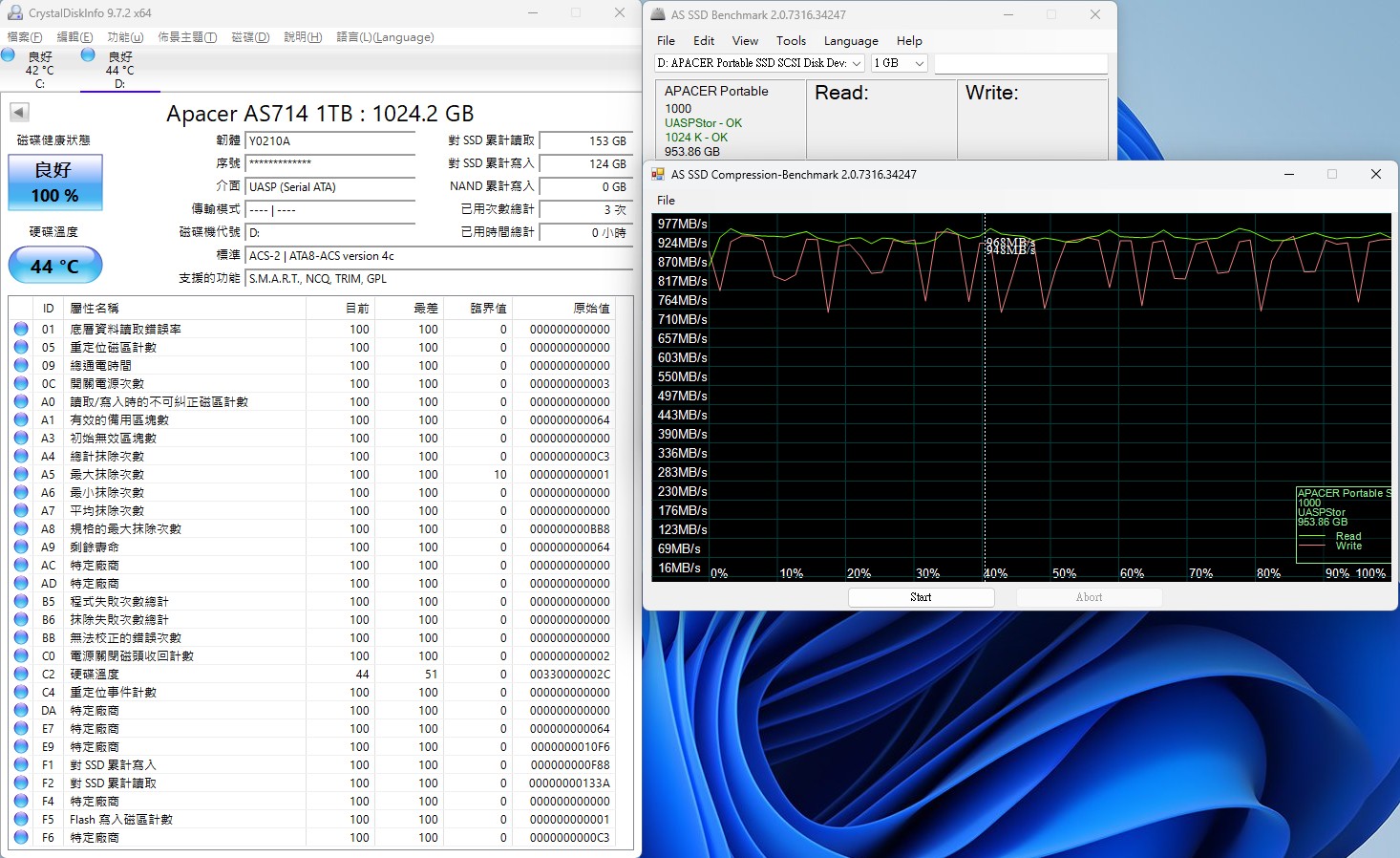1400x858 pixels.
Task: Click the 原始值 column header
Action: tap(563, 308)
